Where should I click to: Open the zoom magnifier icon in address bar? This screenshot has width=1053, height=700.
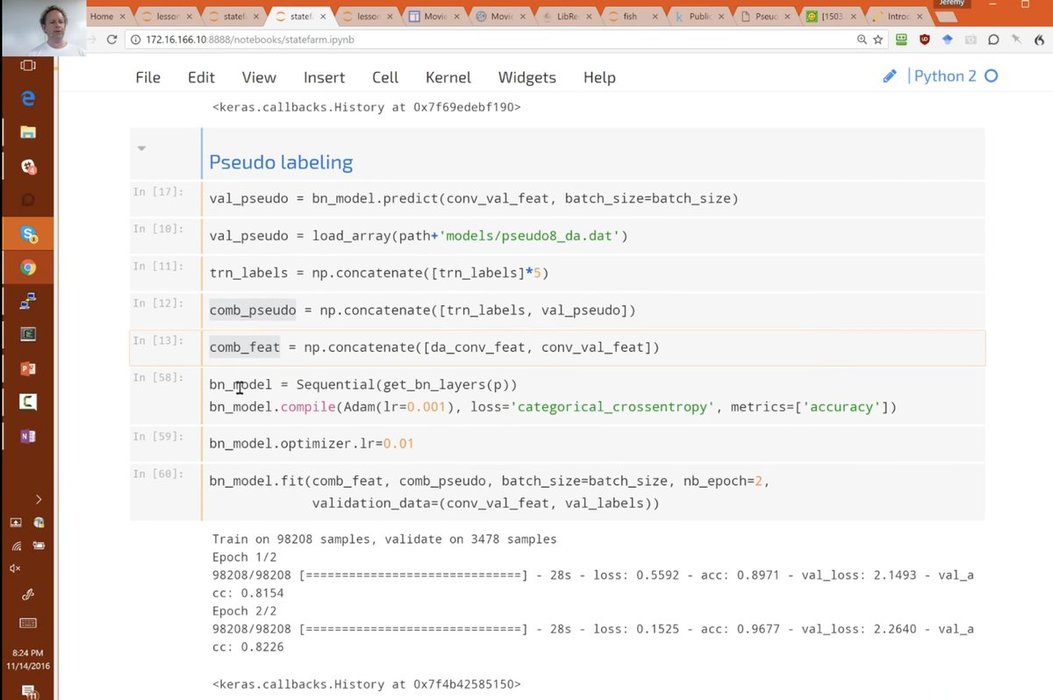(x=861, y=39)
